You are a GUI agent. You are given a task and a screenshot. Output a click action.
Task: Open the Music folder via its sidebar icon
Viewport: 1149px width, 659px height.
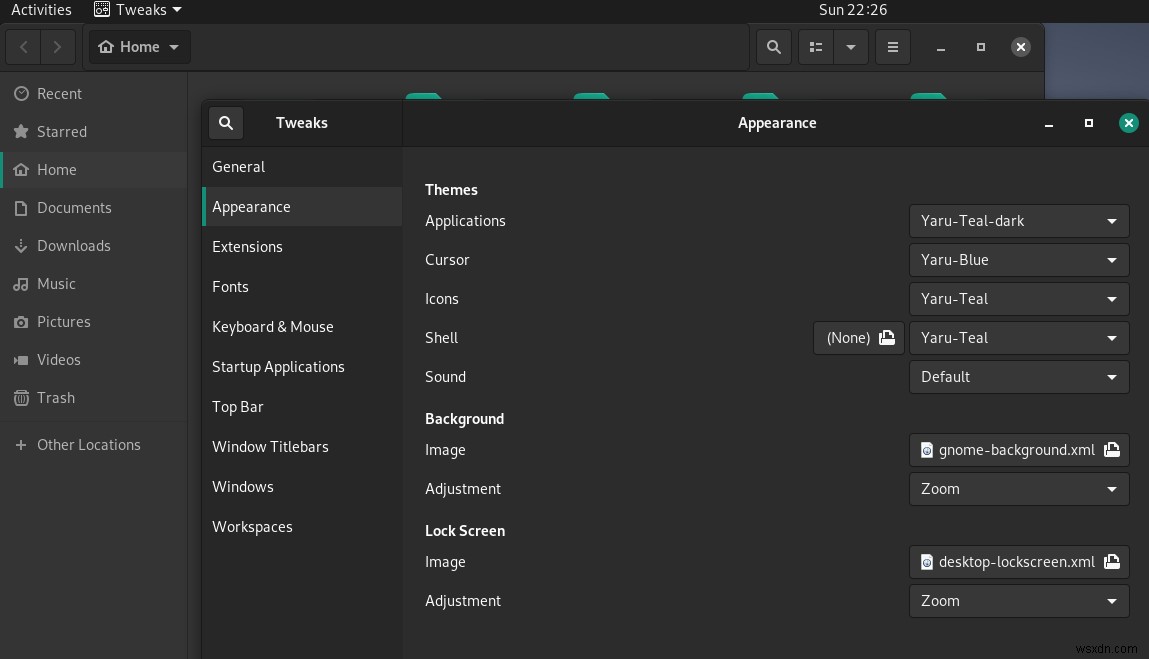20,283
